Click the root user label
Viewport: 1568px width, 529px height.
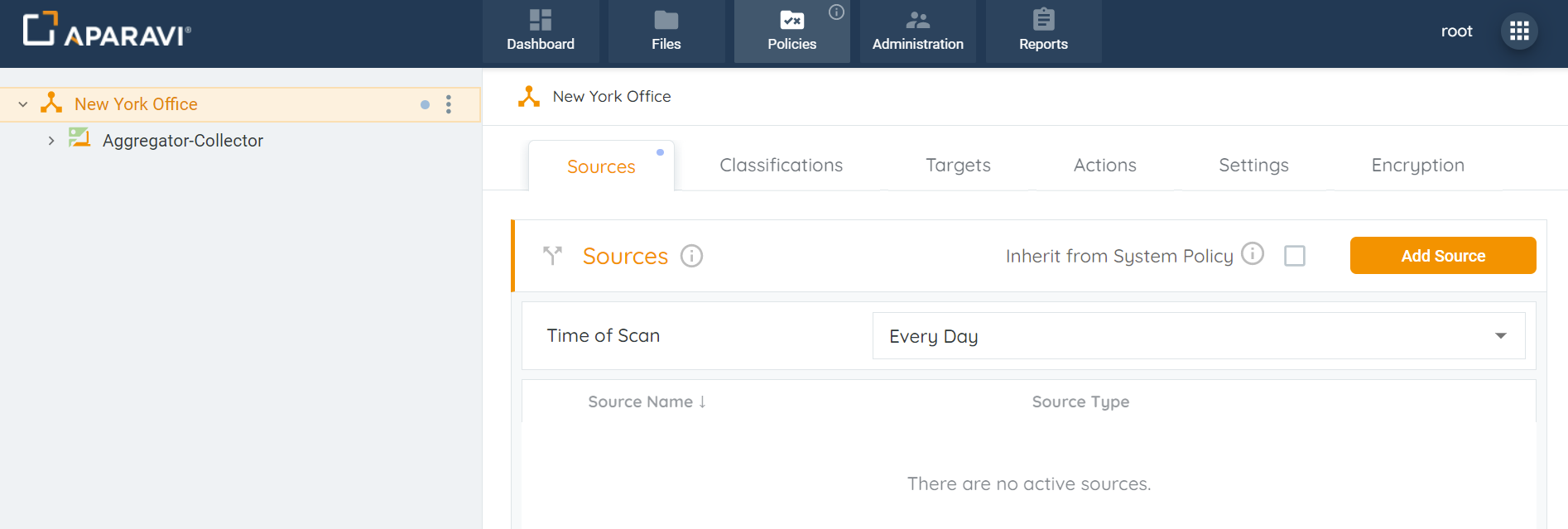click(x=1456, y=31)
